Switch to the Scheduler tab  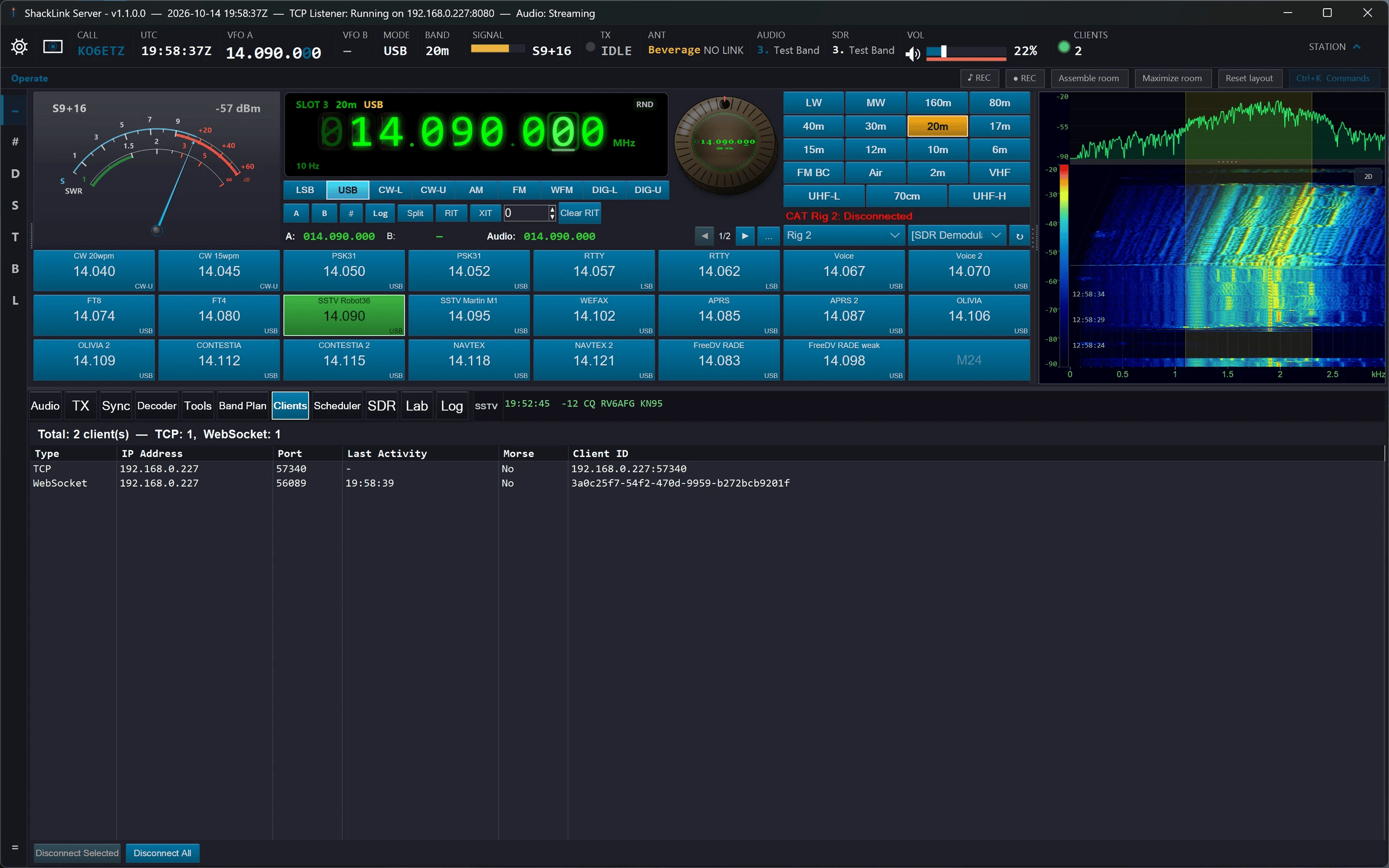click(337, 406)
